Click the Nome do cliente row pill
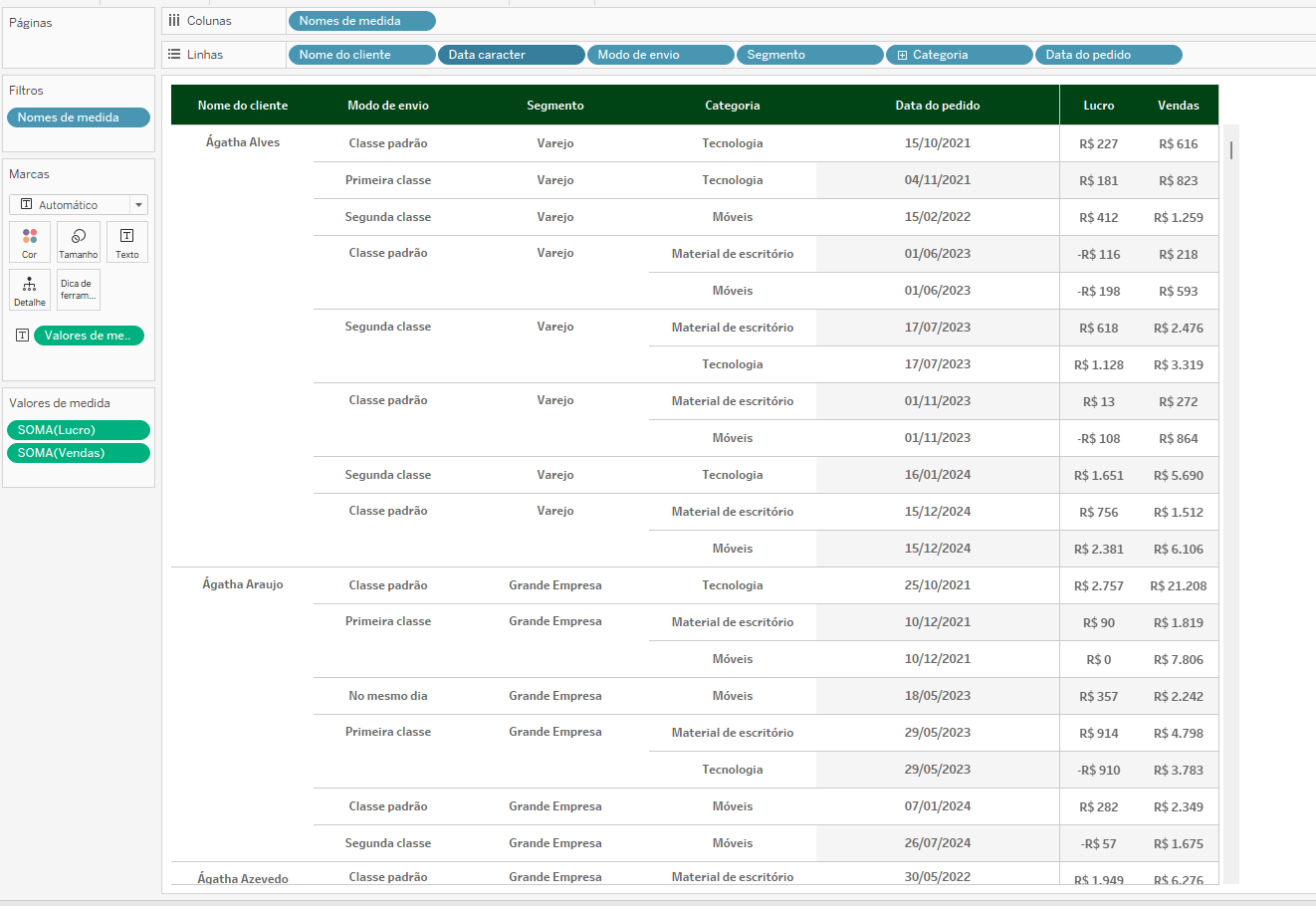This screenshot has height=906, width=1316. (x=361, y=55)
